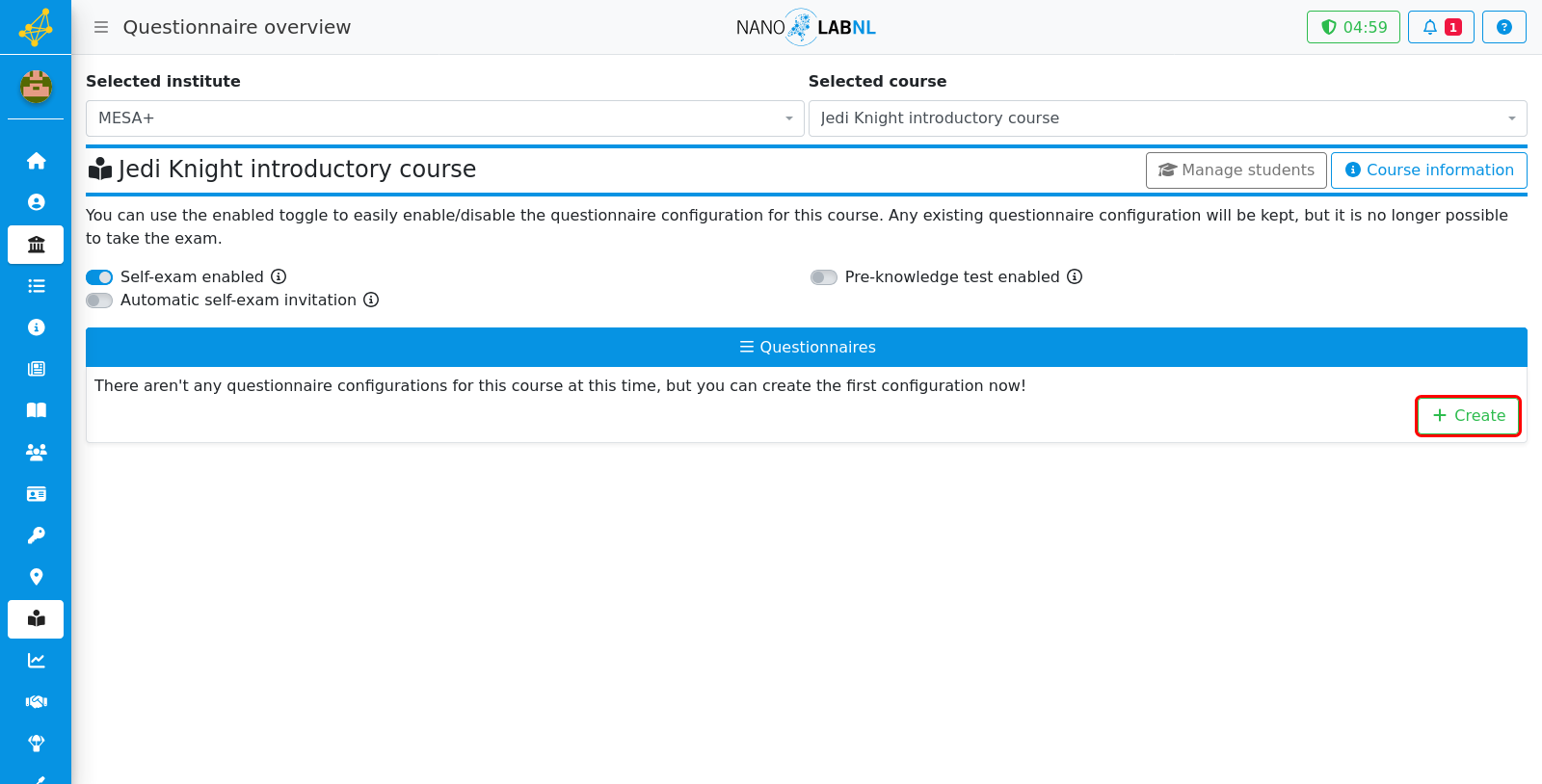The height and width of the screenshot is (784, 1542).
Task: Toggle the hamburger sidebar menu
Action: [101, 27]
